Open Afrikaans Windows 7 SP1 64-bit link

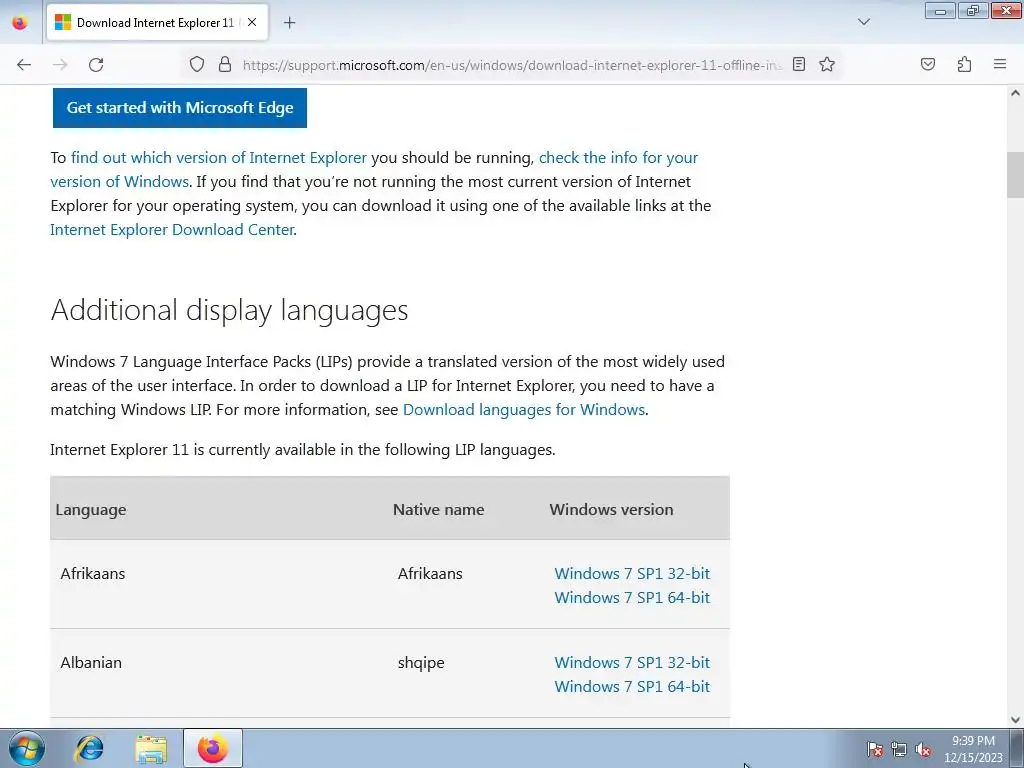tap(632, 598)
